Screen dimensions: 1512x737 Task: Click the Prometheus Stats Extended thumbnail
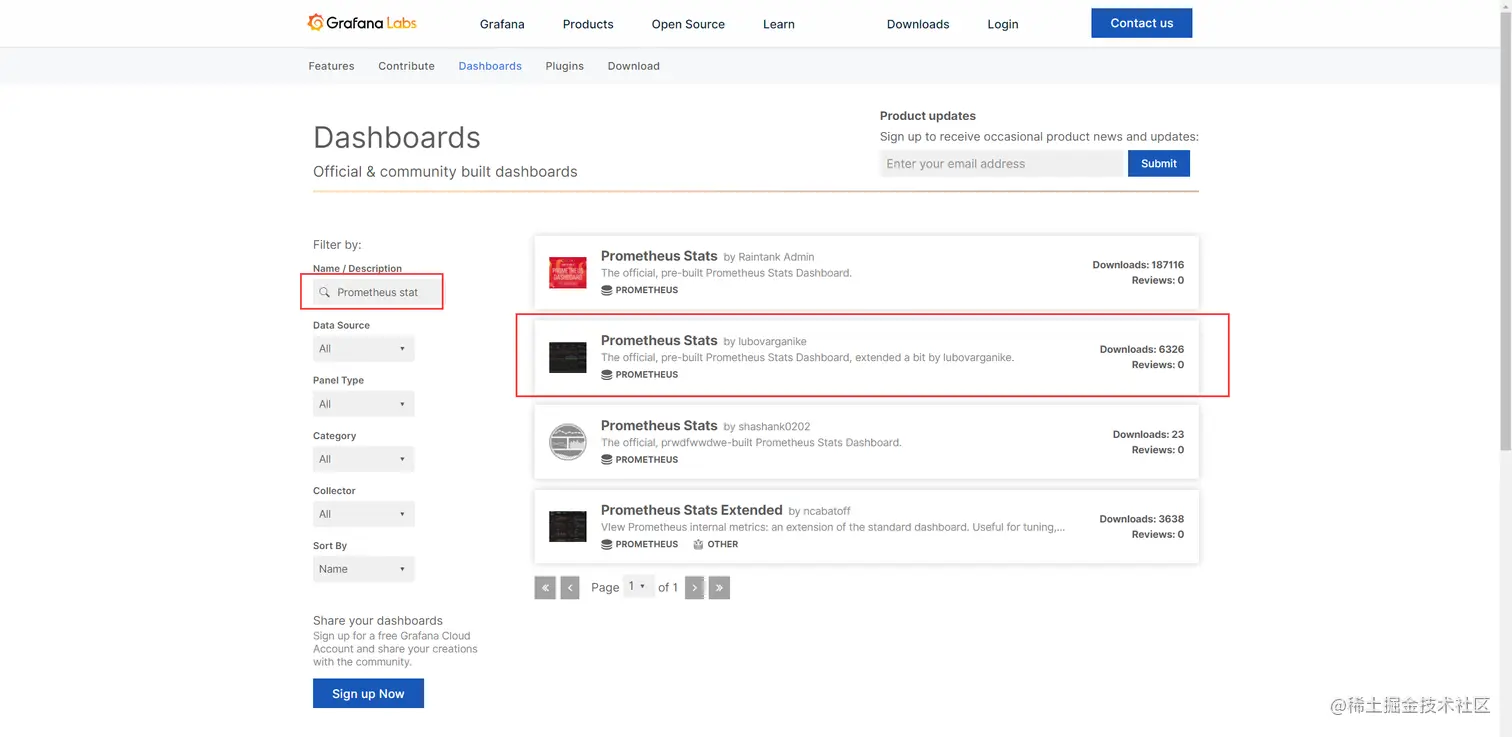[568, 526]
